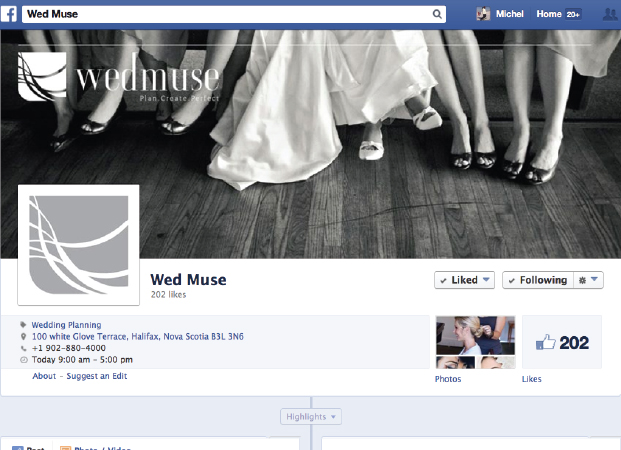
Task: Click the search magnifier icon
Action: click(x=437, y=15)
